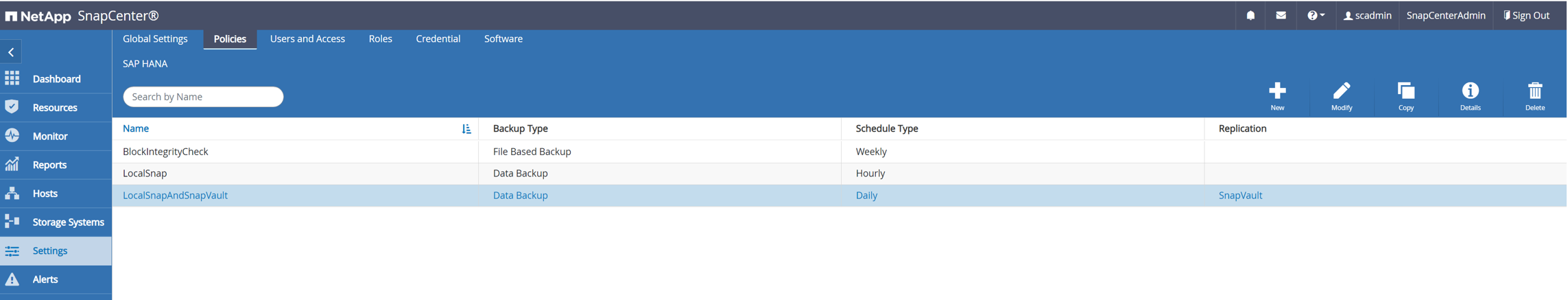Click the Search by Name field
The height and width of the screenshot is (300, 1568).
point(203,97)
